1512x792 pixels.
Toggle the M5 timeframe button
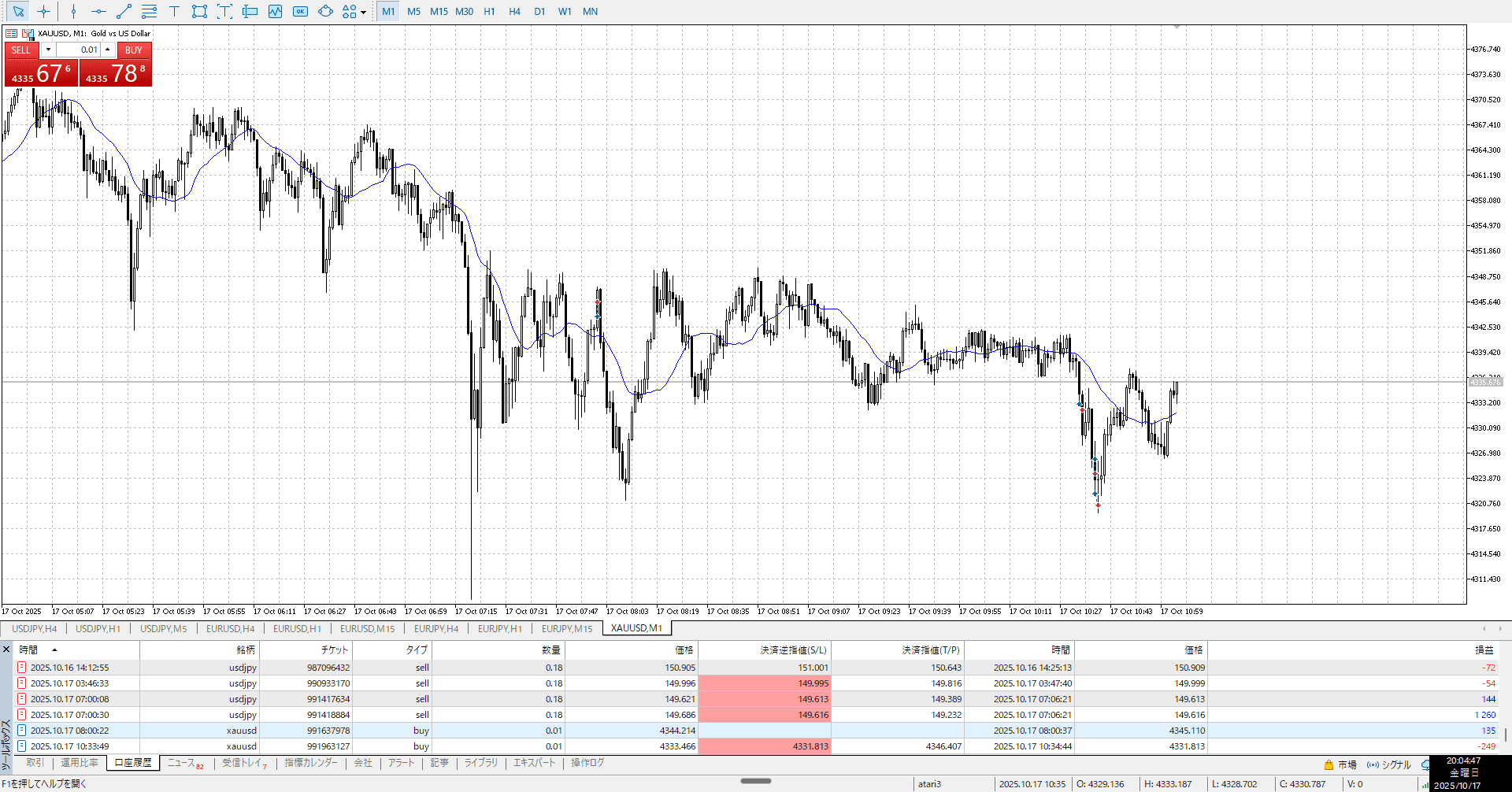[413, 12]
